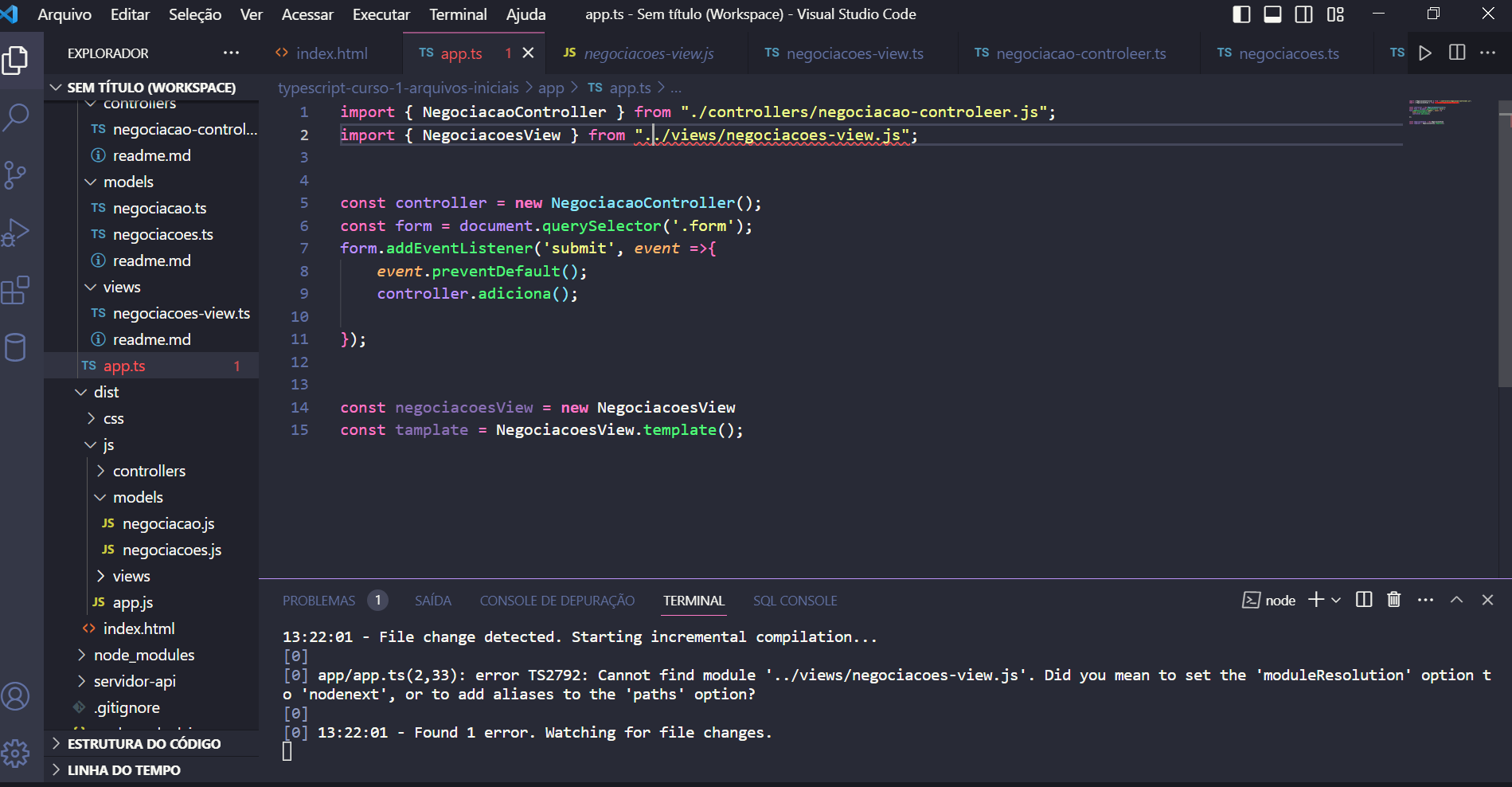The image size is (1512, 787).
Task: Open Accounts menu icon
Action: pyautogui.click(x=16, y=696)
